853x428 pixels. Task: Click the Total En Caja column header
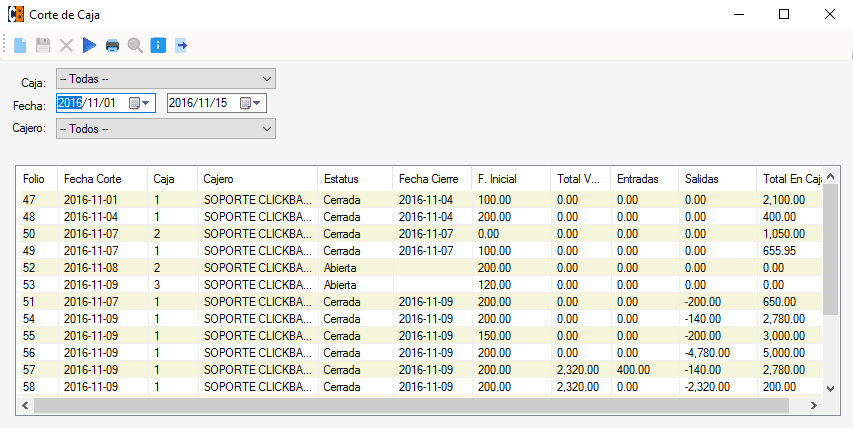pos(789,179)
